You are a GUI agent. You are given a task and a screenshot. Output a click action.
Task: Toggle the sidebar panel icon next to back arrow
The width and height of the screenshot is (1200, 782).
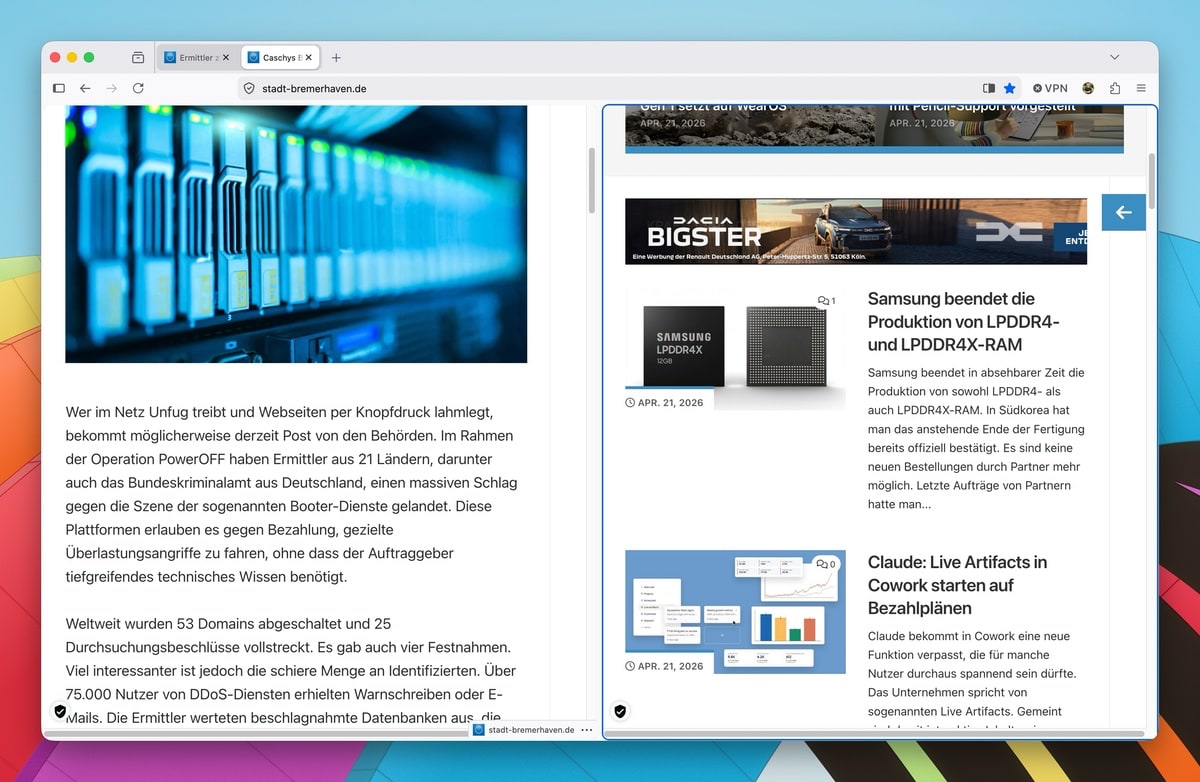pyautogui.click(x=59, y=88)
